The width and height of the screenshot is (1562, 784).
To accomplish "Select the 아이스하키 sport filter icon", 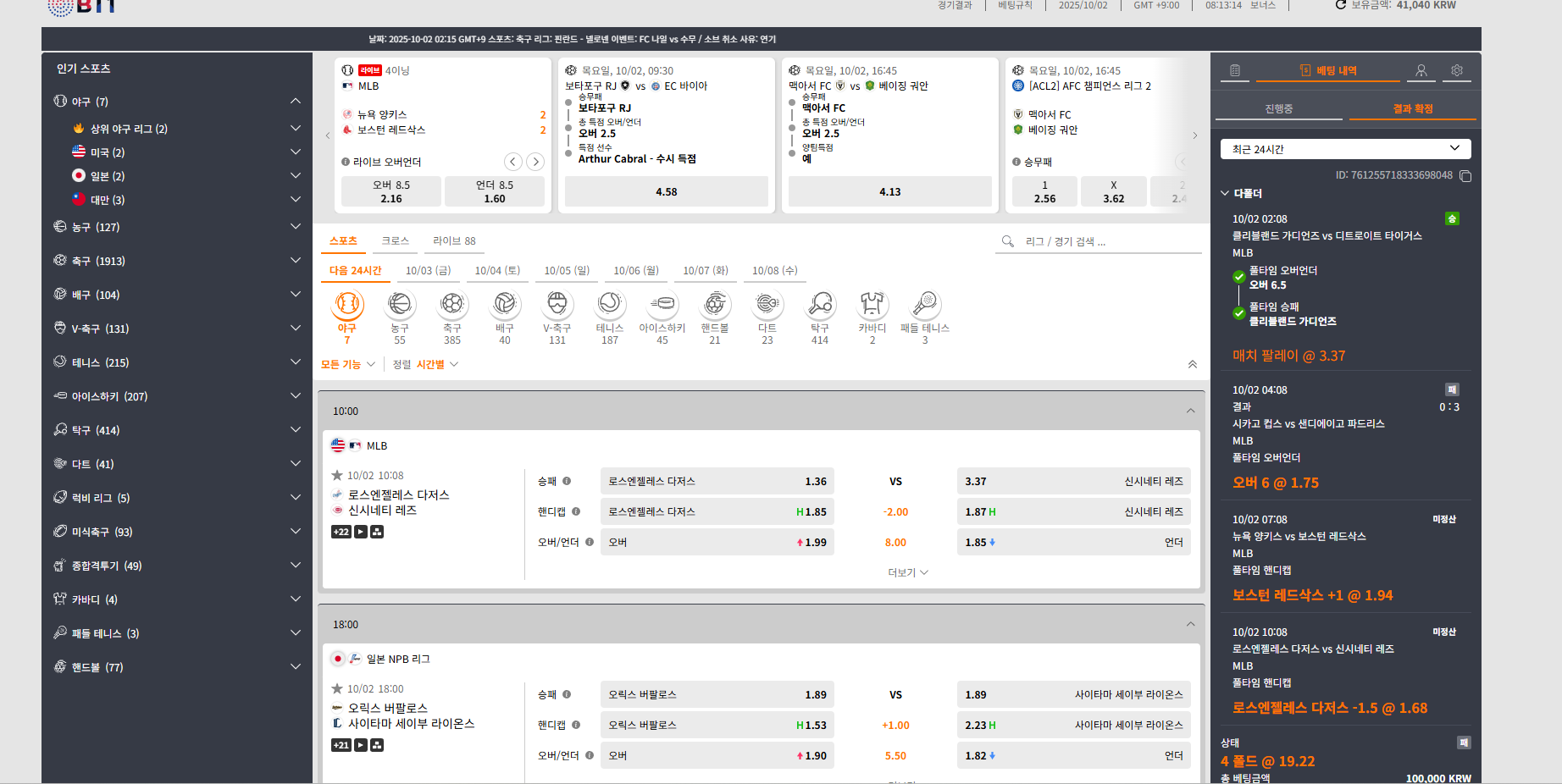I will point(662,304).
